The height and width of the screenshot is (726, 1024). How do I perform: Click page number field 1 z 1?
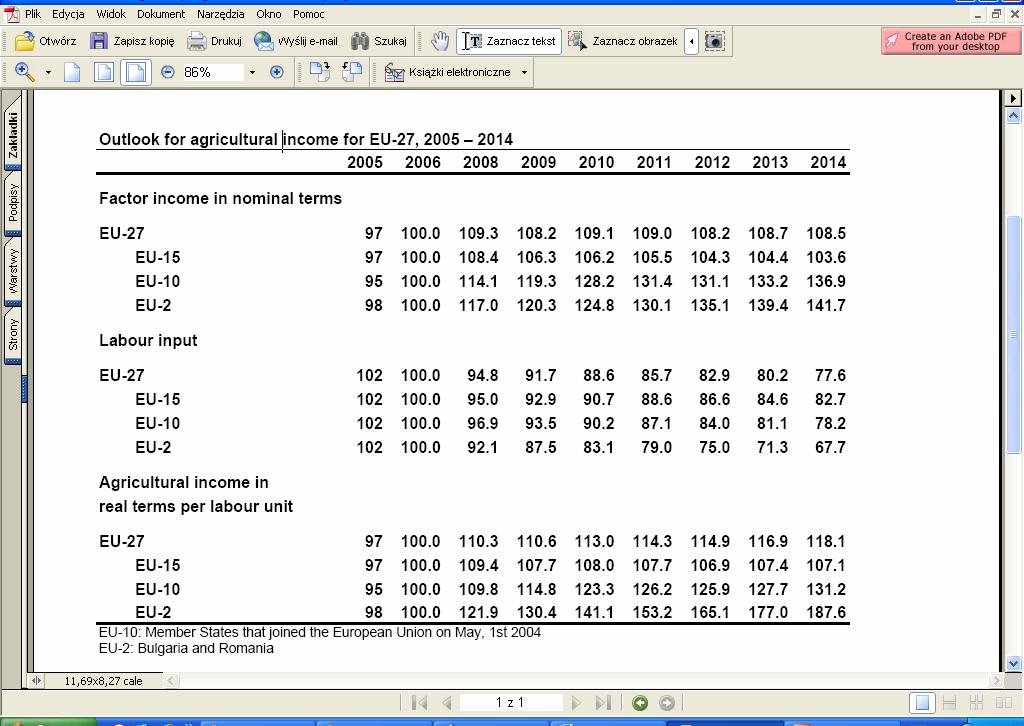pyautogui.click(x=511, y=702)
